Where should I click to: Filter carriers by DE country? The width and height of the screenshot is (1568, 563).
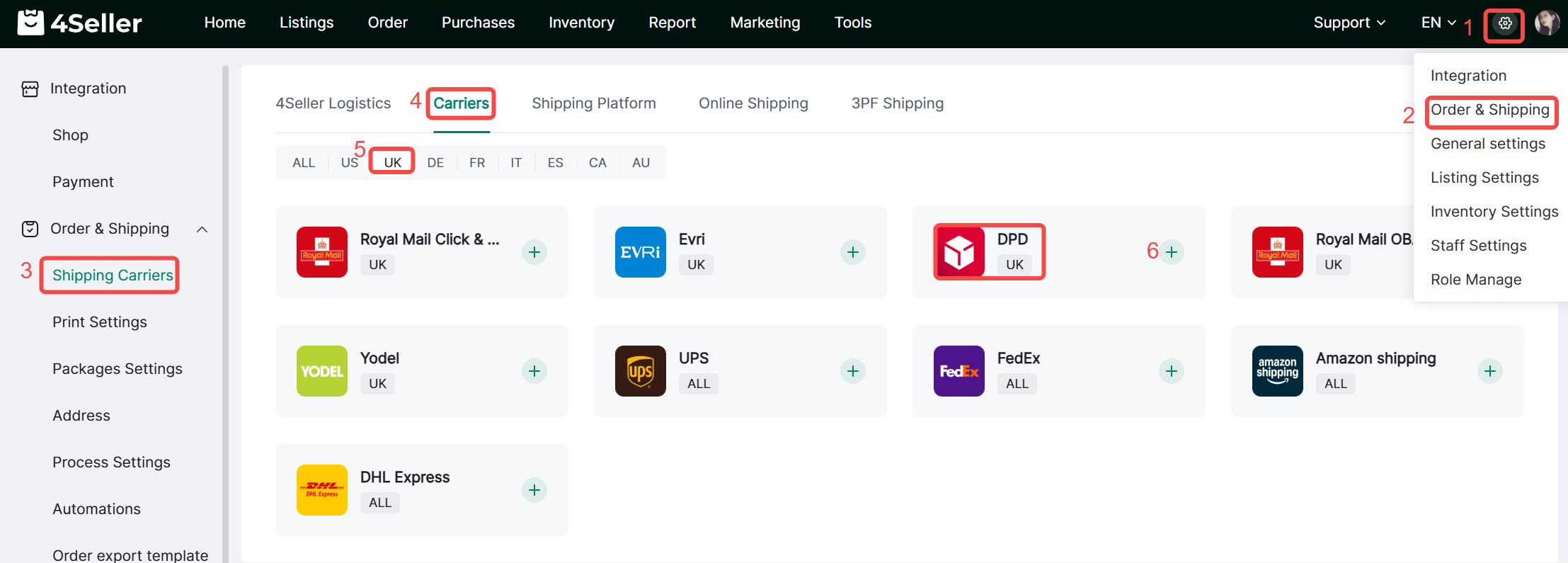coord(435,163)
